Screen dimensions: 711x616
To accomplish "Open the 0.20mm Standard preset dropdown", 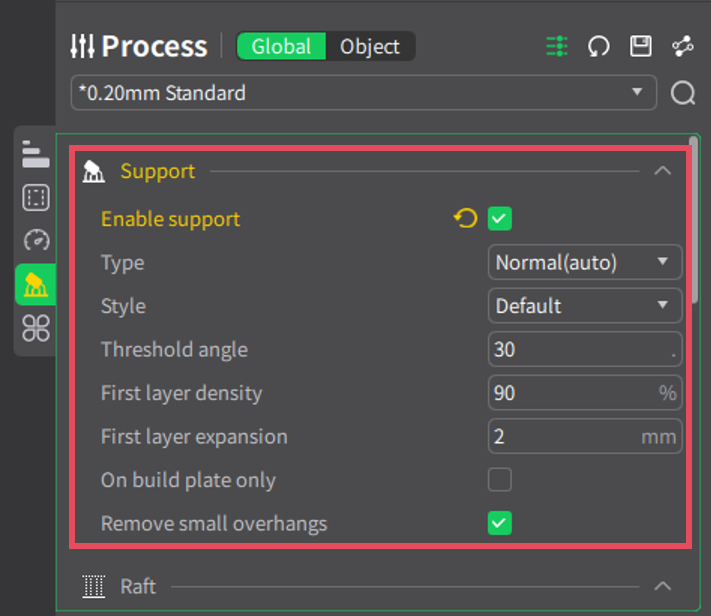I will 364,93.
